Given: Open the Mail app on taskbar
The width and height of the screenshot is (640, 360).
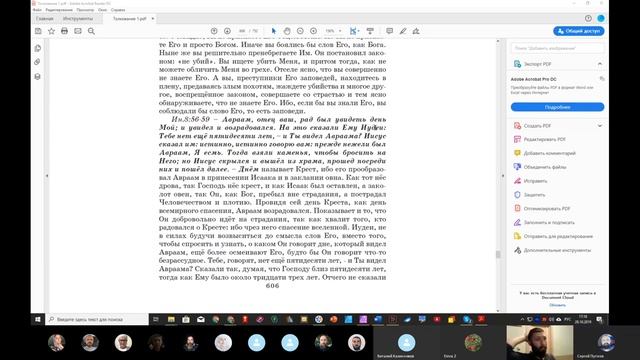Looking at the screenshot, I should click(x=201, y=319).
